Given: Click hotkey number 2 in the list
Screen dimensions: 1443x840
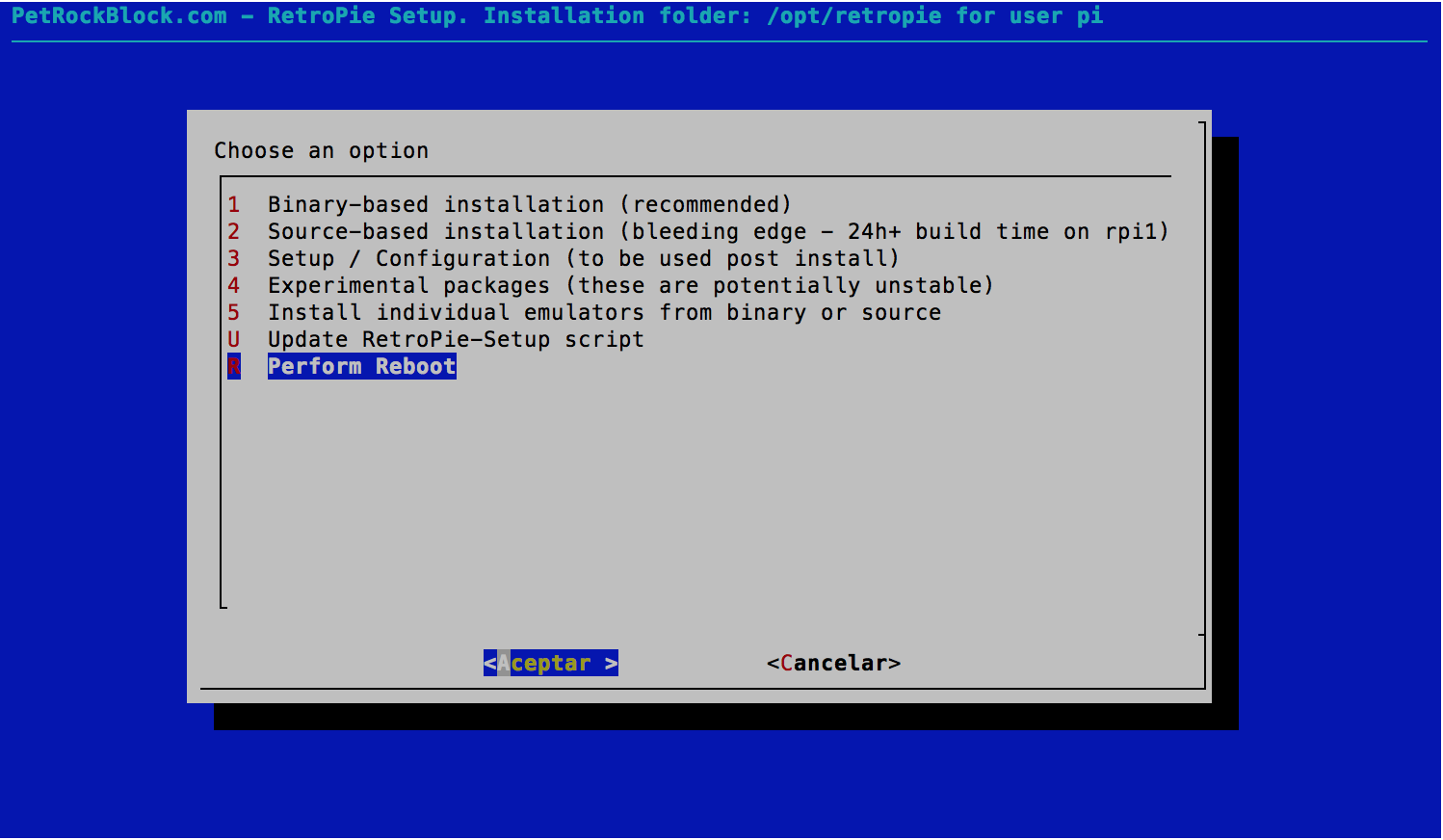Looking at the screenshot, I should [234, 231].
